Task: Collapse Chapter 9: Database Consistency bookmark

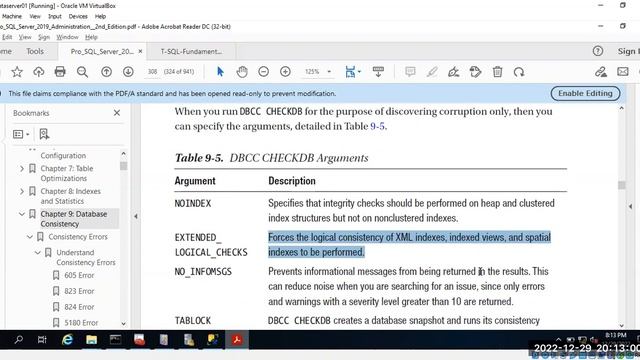Action: [x=22, y=214]
